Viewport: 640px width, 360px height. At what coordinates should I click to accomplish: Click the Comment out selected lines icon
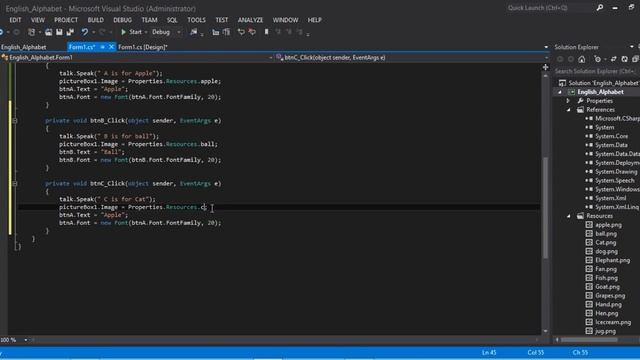click(x=241, y=32)
